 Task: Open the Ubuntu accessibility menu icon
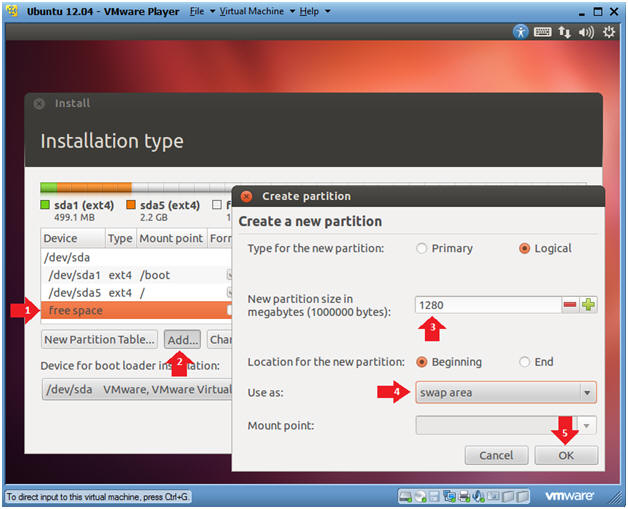point(521,32)
